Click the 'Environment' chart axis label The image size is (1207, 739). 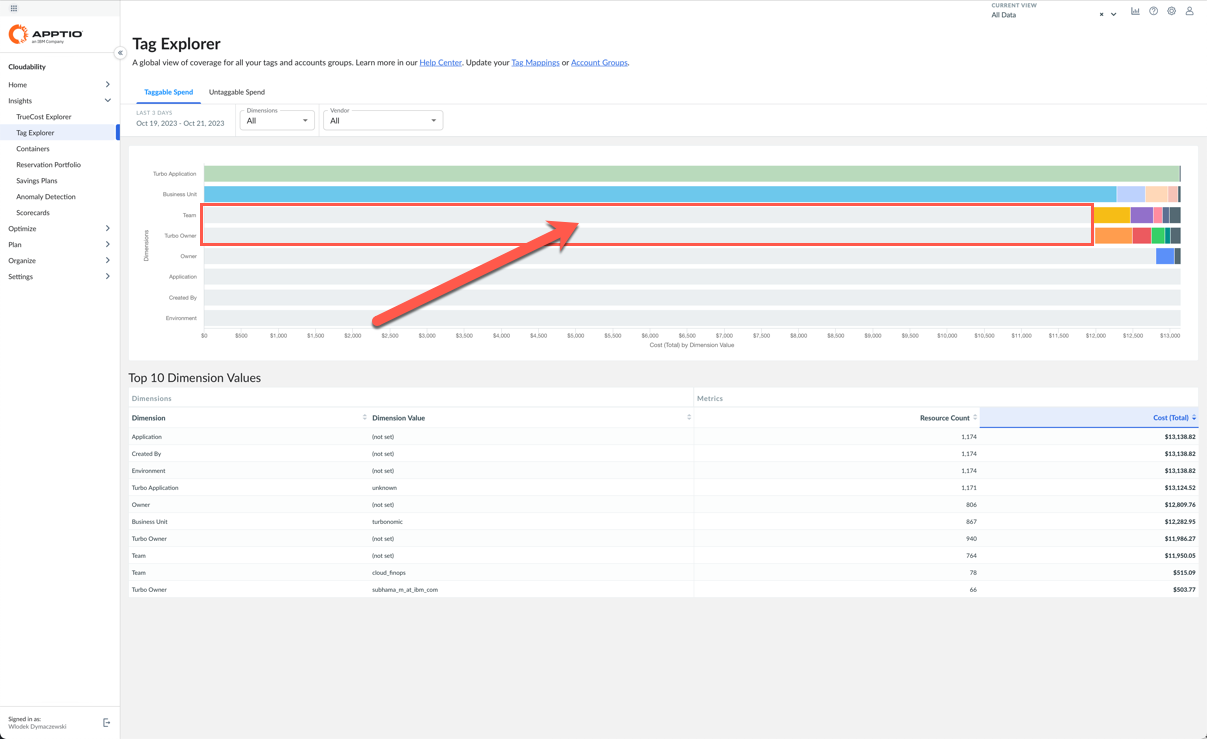181,318
